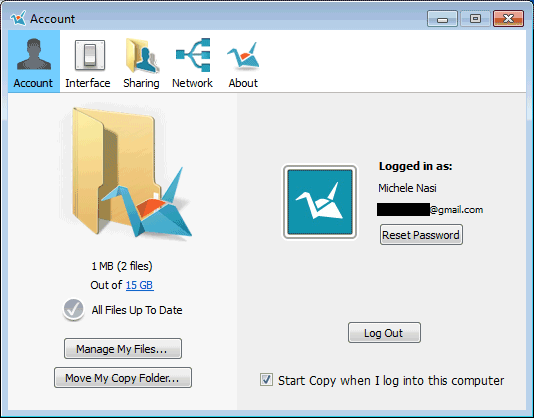Click the Move My Copy Folder button
The height and width of the screenshot is (418, 534).
pos(123,377)
